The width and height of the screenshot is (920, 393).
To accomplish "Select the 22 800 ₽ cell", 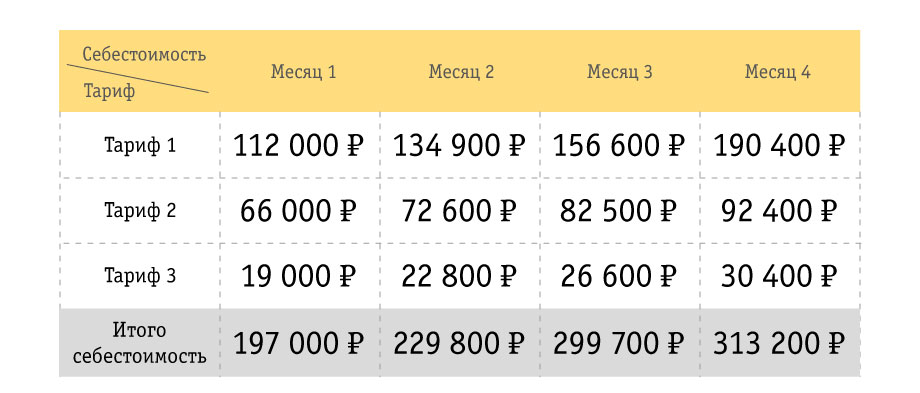I will (459, 276).
